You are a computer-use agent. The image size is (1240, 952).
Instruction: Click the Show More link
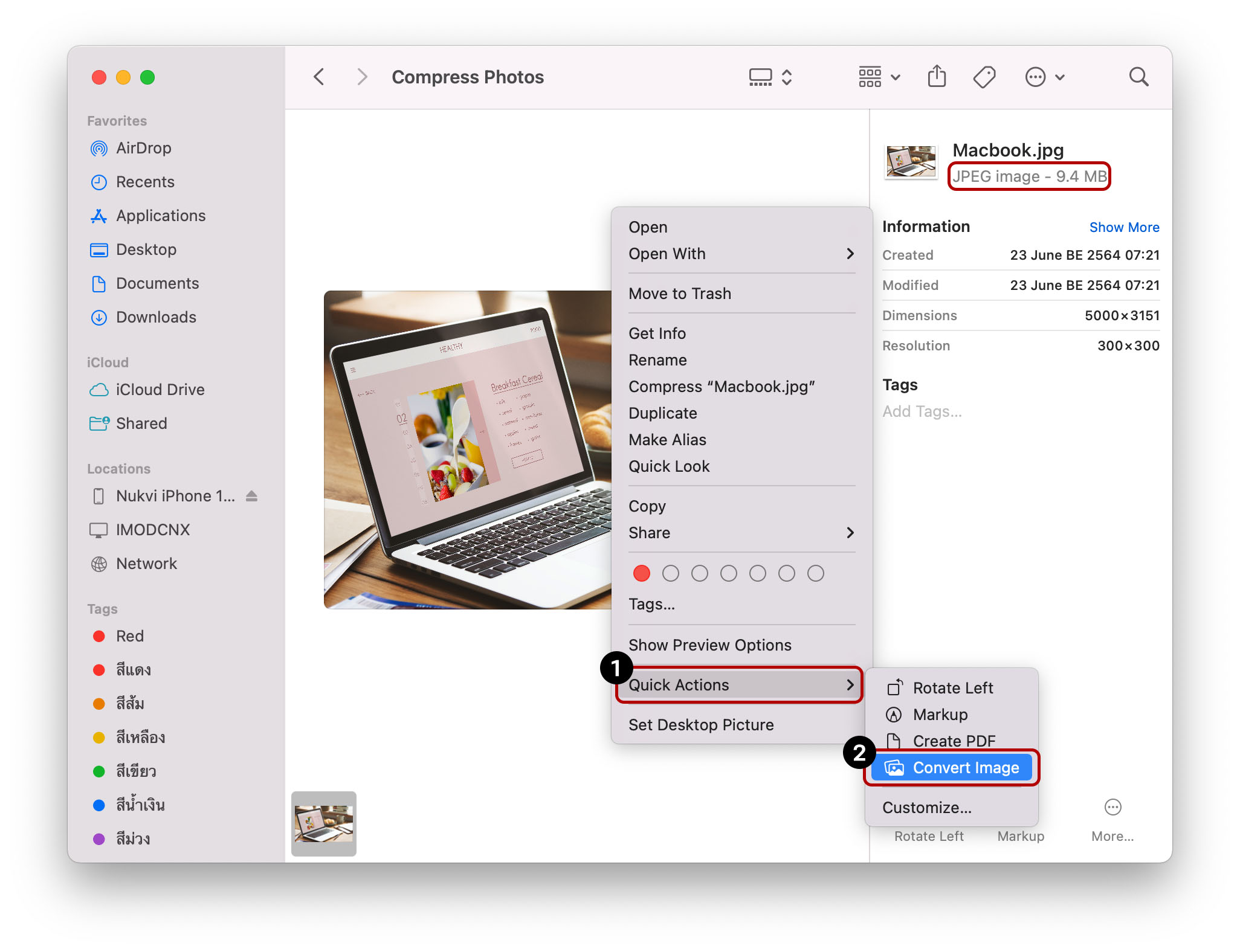pyautogui.click(x=1123, y=227)
